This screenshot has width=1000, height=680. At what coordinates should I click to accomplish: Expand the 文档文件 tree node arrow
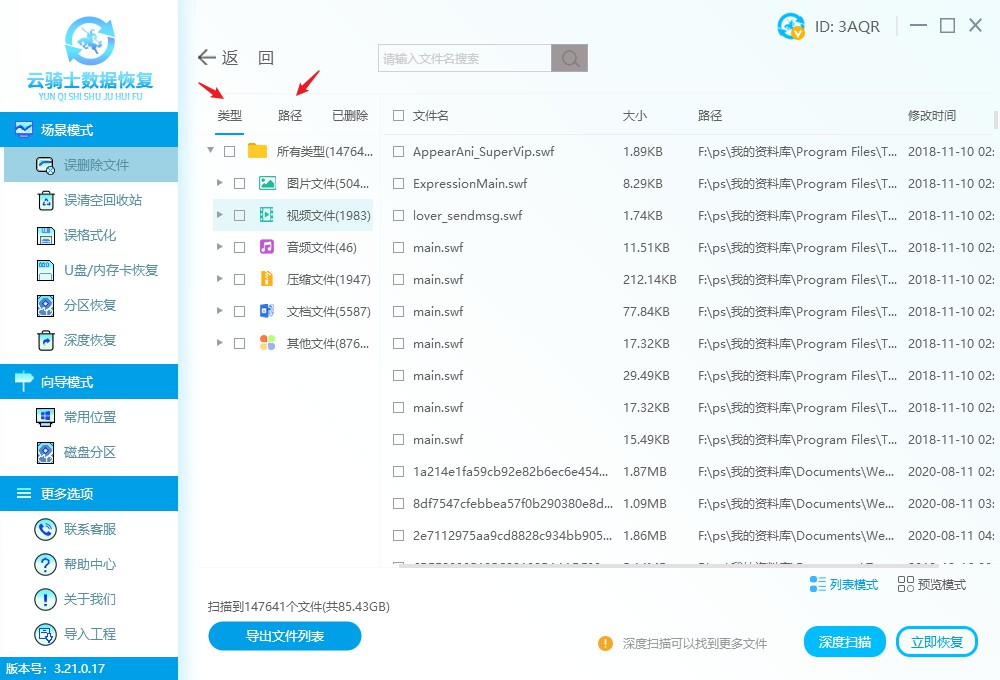tap(219, 311)
